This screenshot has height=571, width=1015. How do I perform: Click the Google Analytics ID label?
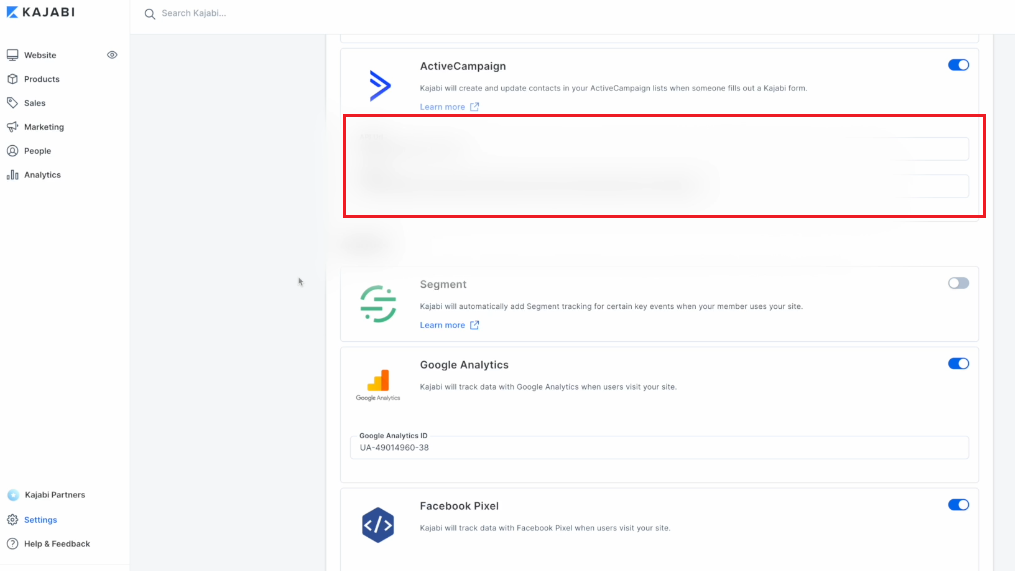tap(394, 436)
